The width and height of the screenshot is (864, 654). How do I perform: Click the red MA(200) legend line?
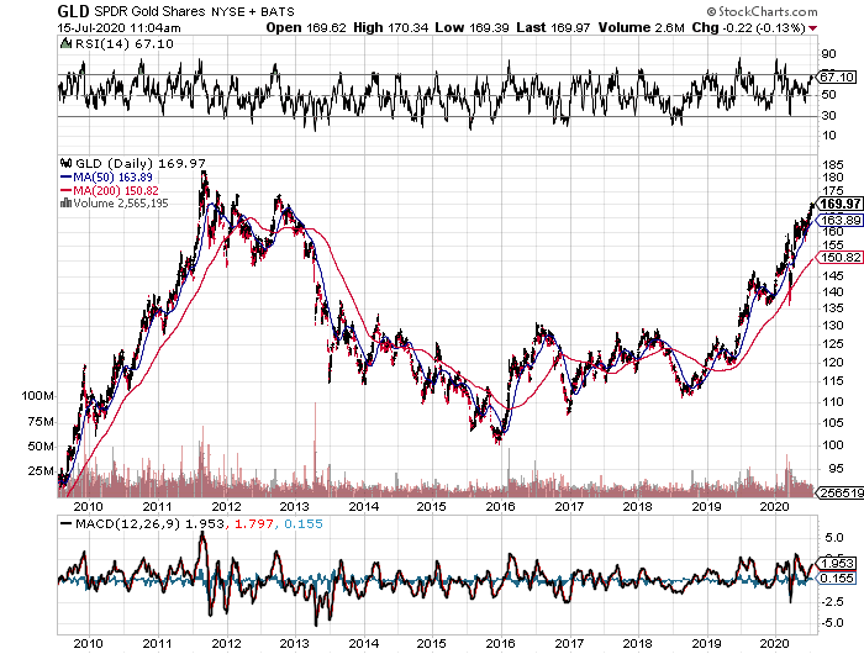[x=66, y=189]
